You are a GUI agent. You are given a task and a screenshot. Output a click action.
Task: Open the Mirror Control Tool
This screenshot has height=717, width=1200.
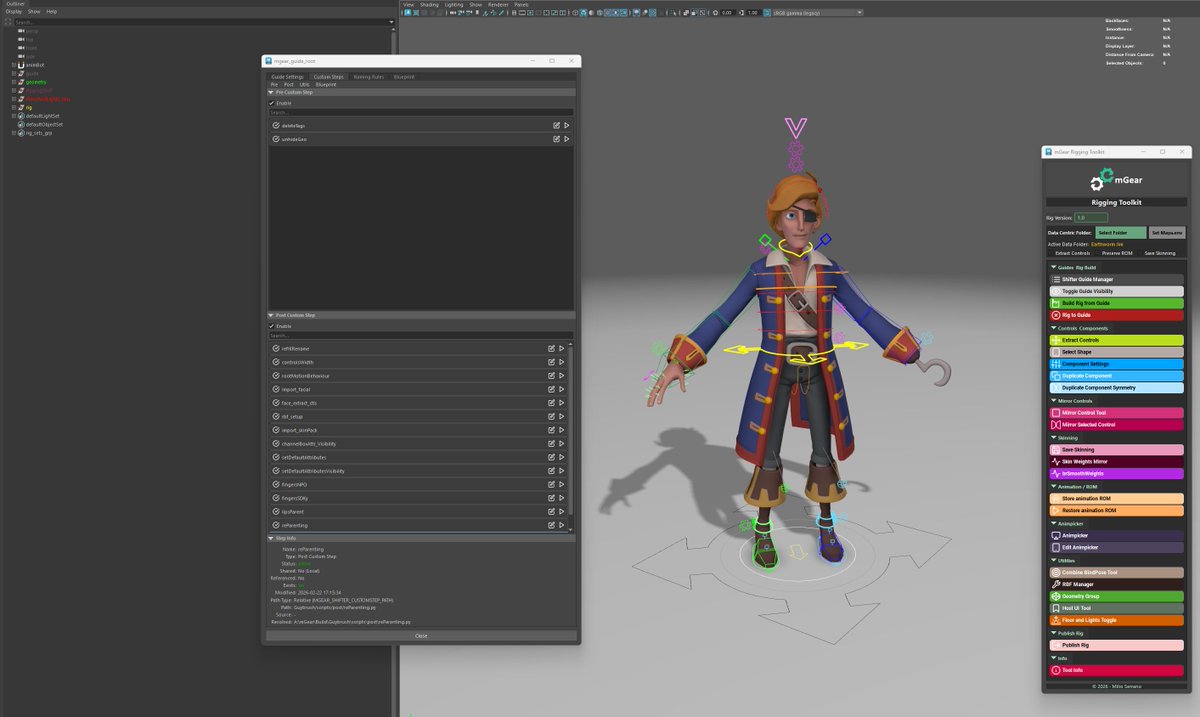1116,412
